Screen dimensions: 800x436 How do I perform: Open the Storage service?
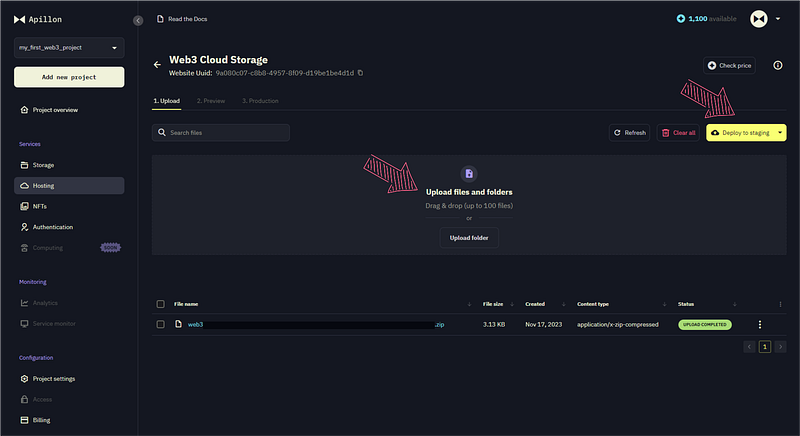[69, 165]
